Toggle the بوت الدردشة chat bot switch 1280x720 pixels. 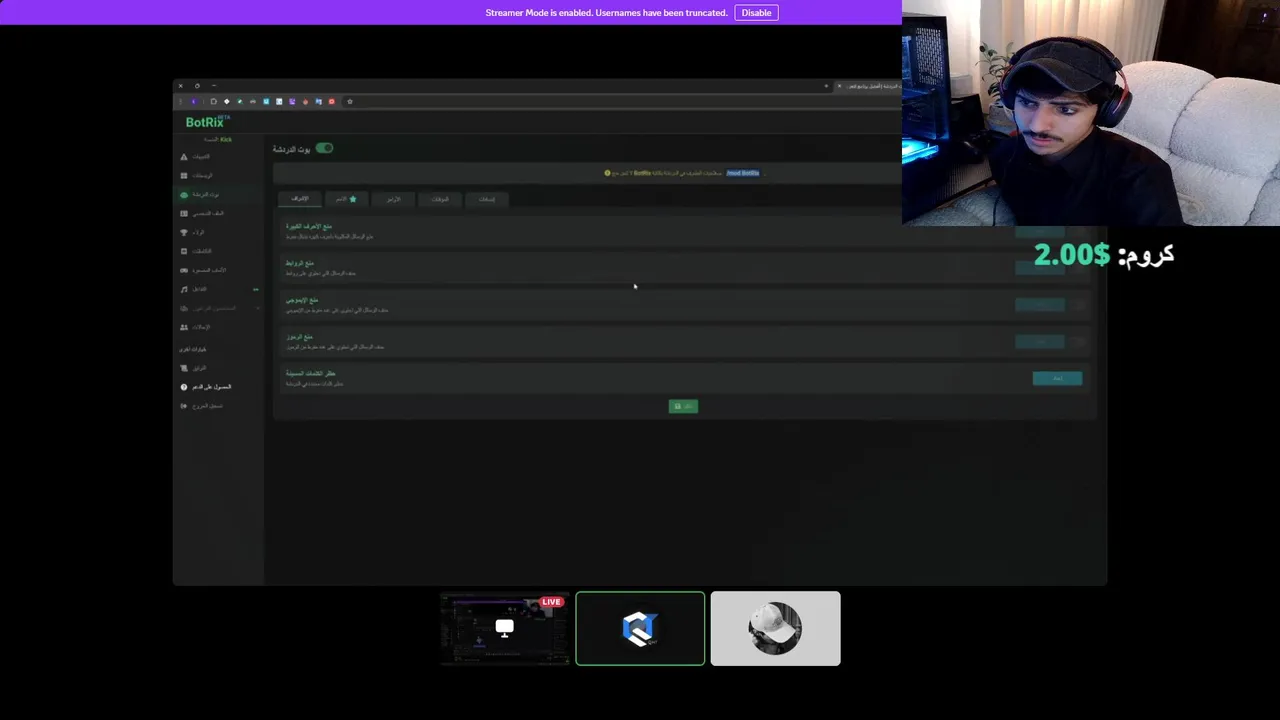324,148
